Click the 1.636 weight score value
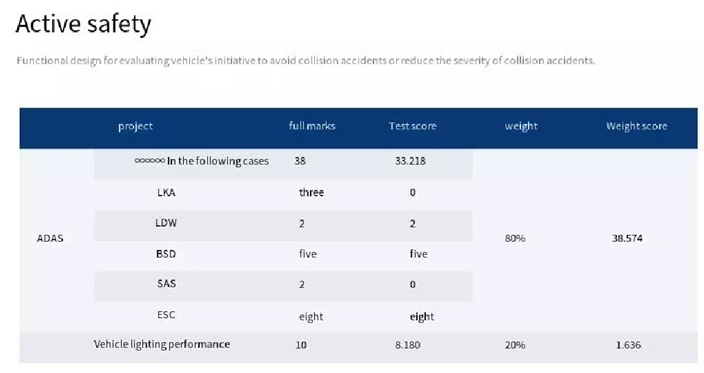Viewport: 704px width, 373px height. [628, 345]
